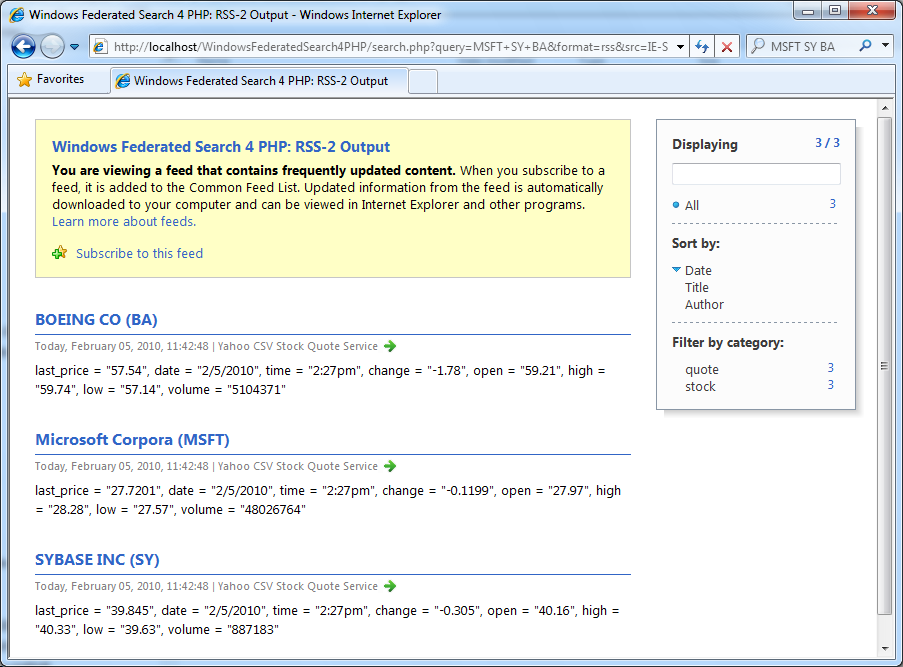This screenshot has height=667, width=903.
Task: Click the browser Forward button
Action: click(52, 47)
